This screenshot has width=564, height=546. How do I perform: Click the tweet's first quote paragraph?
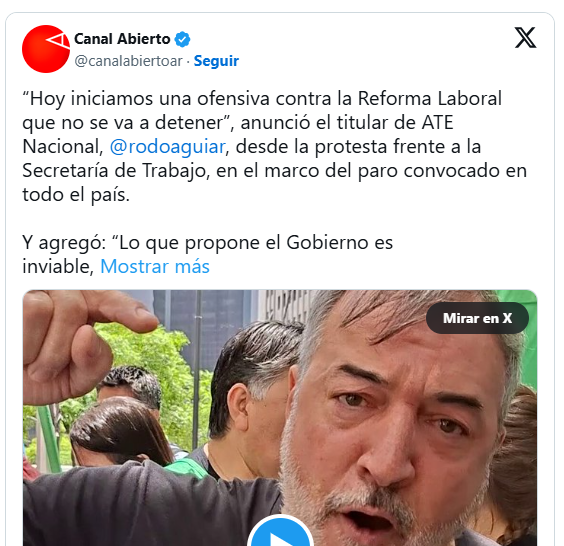(274, 146)
